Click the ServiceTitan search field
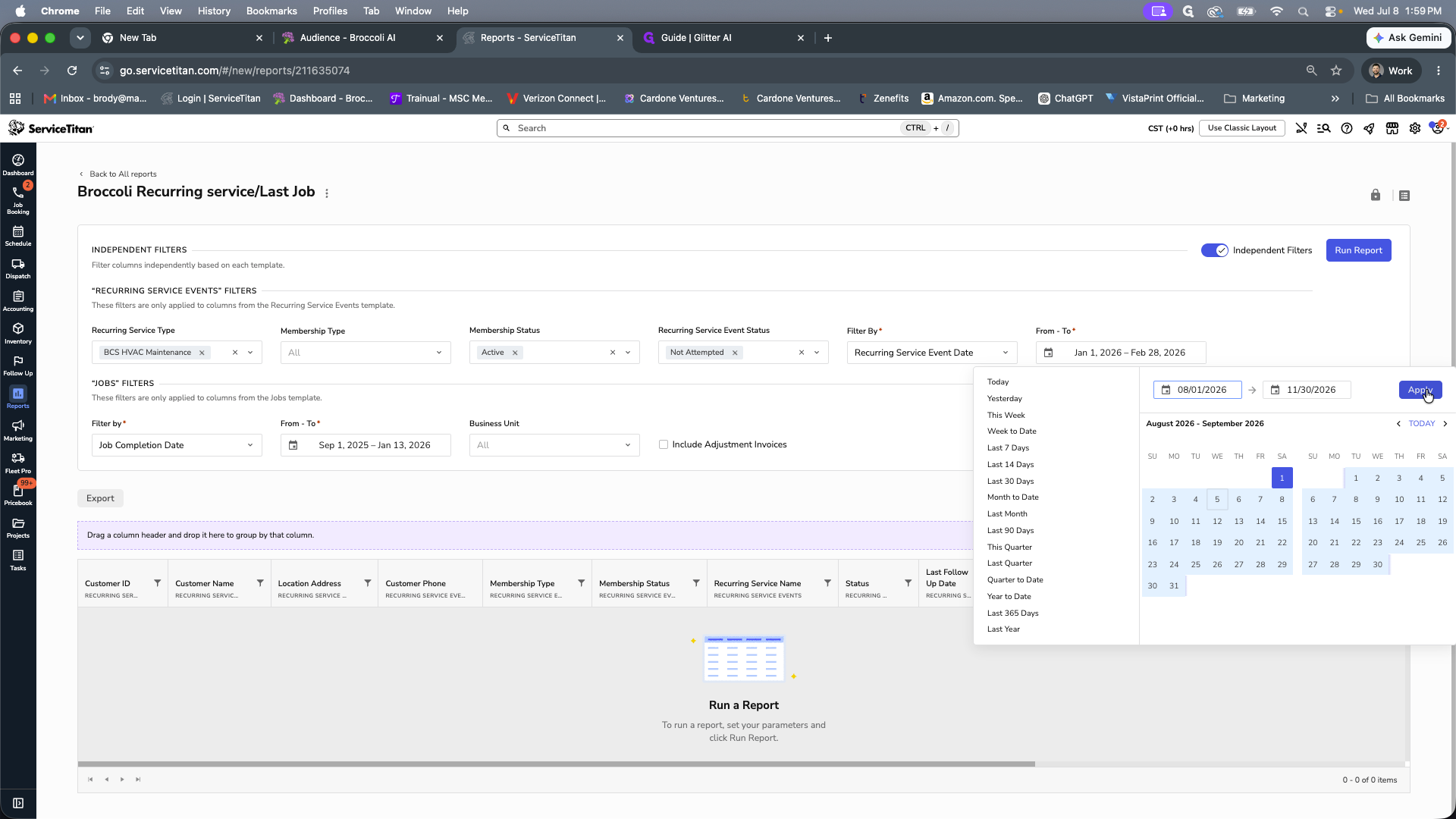The width and height of the screenshot is (1456, 819). pyautogui.click(x=728, y=128)
